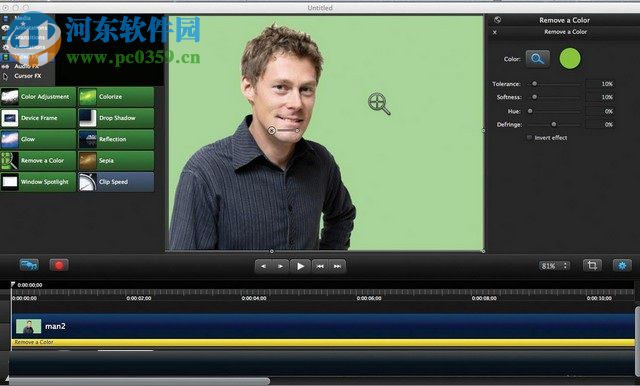The width and height of the screenshot is (640, 386).
Task: Open the Audio FX category
Action: tap(27, 66)
